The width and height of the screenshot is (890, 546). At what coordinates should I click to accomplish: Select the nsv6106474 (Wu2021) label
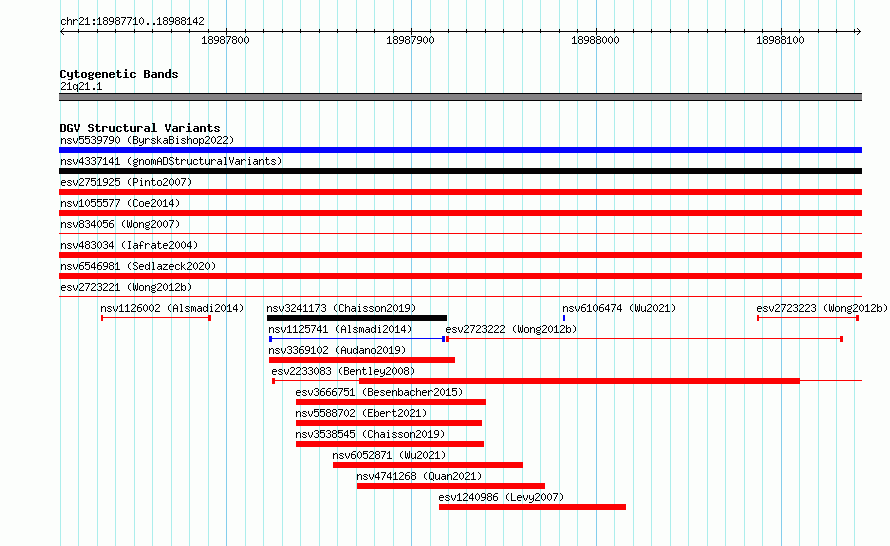619,308
